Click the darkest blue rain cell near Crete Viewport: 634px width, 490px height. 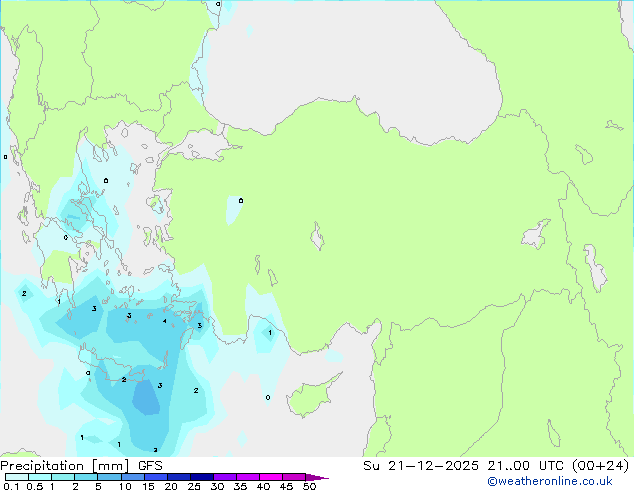tap(146, 398)
